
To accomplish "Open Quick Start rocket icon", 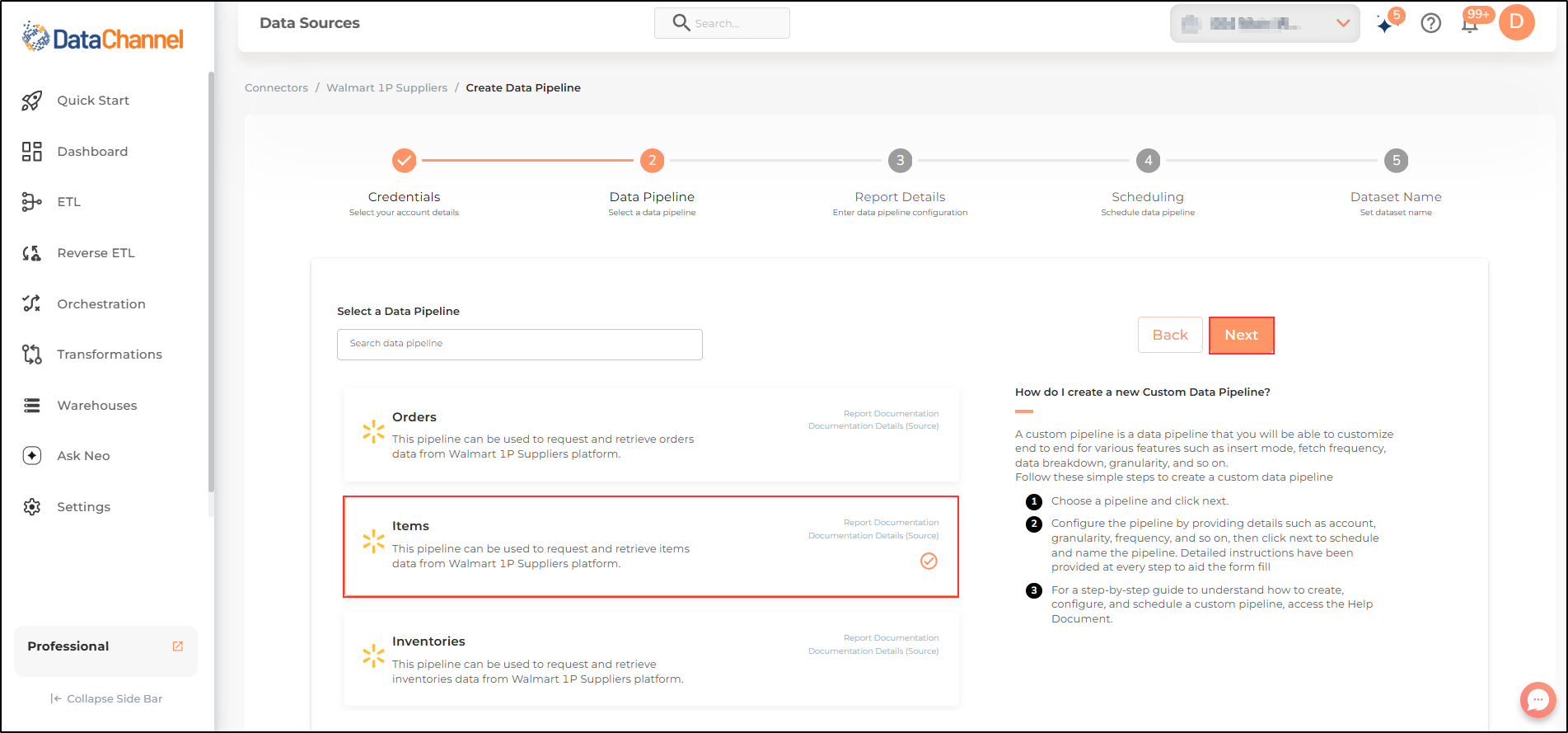I will (x=31, y=101).
